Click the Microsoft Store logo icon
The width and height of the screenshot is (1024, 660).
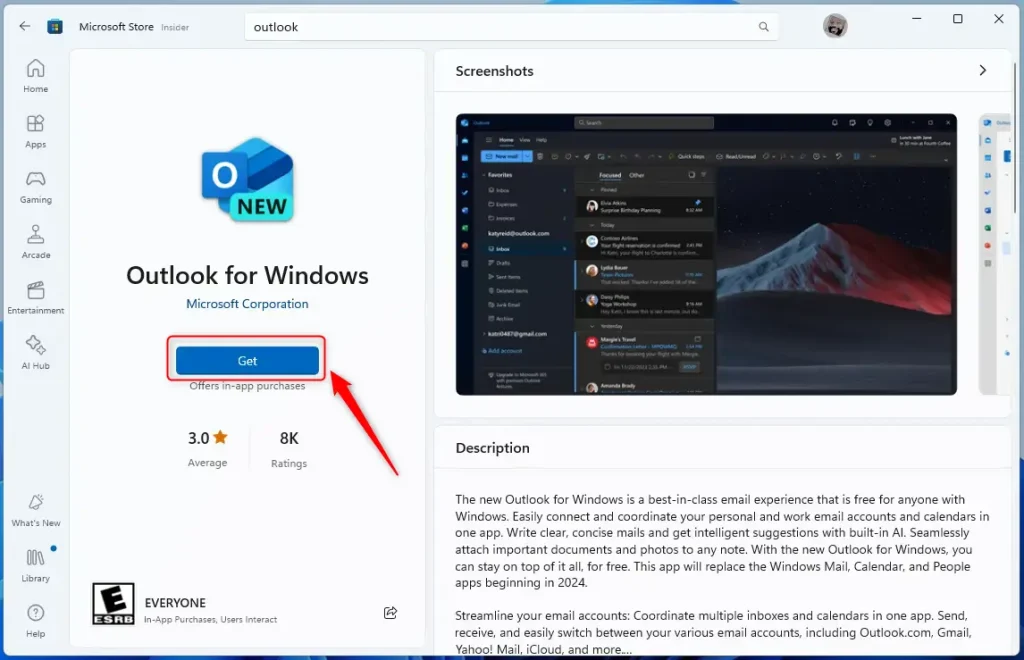pos(55,26)
